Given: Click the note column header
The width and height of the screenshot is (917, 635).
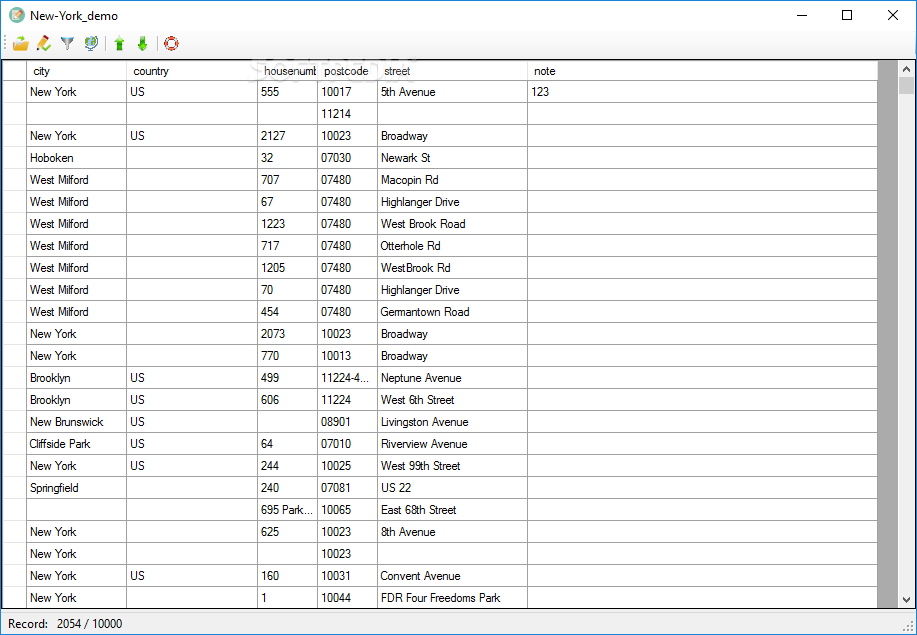Looking at the screenshot, I should pyautogui.click(x=702, y=71).
